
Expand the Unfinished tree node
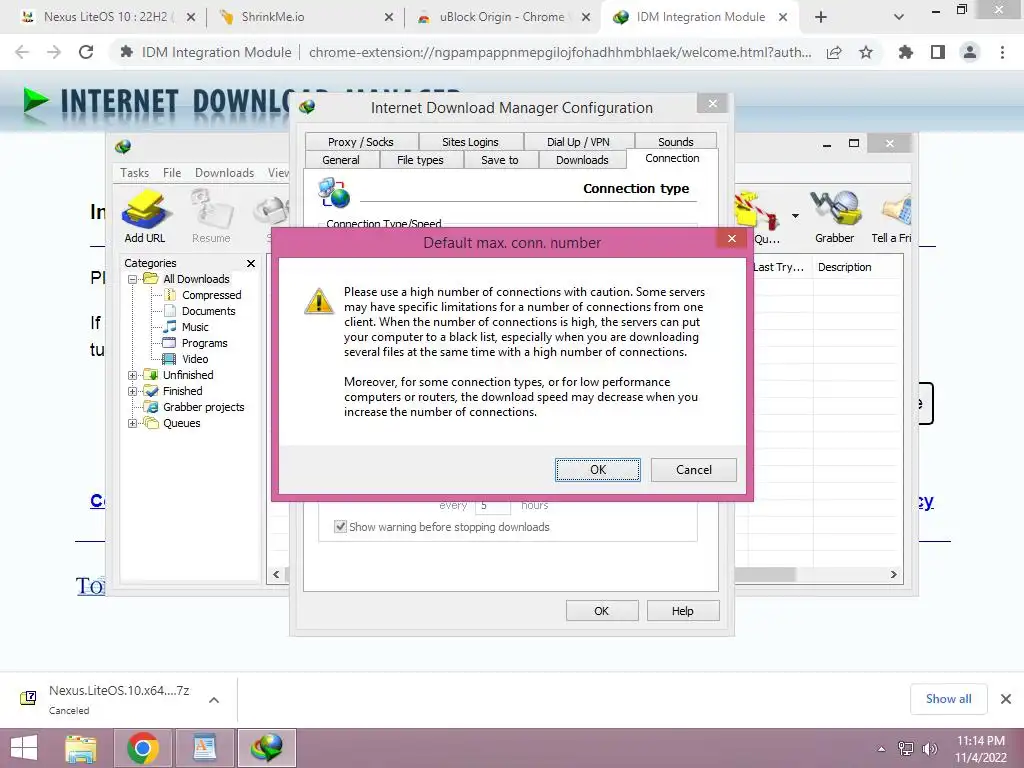point(133,376)
